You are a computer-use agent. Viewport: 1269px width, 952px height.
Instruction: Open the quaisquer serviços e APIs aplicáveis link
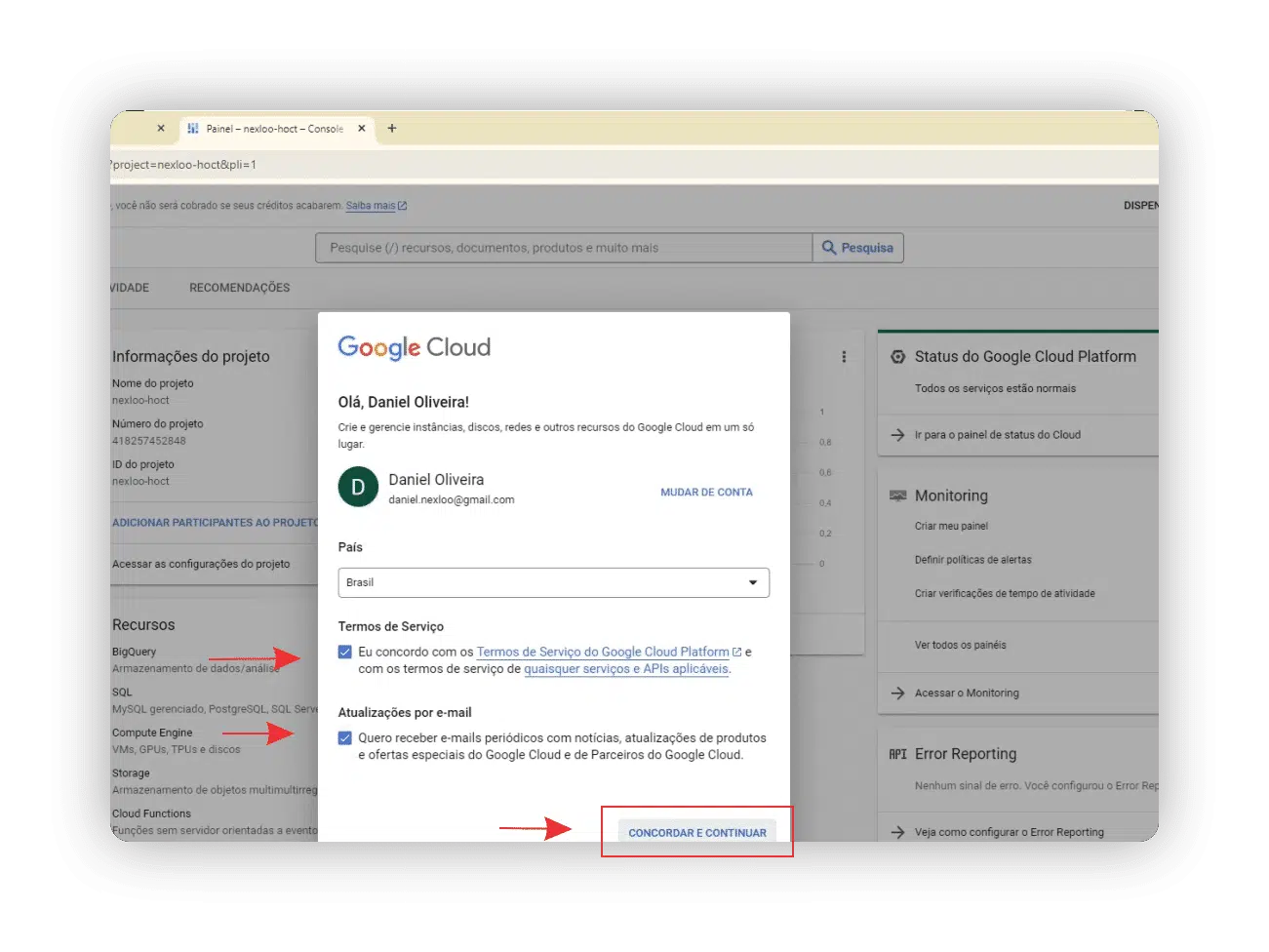click(x=626, y=669)
